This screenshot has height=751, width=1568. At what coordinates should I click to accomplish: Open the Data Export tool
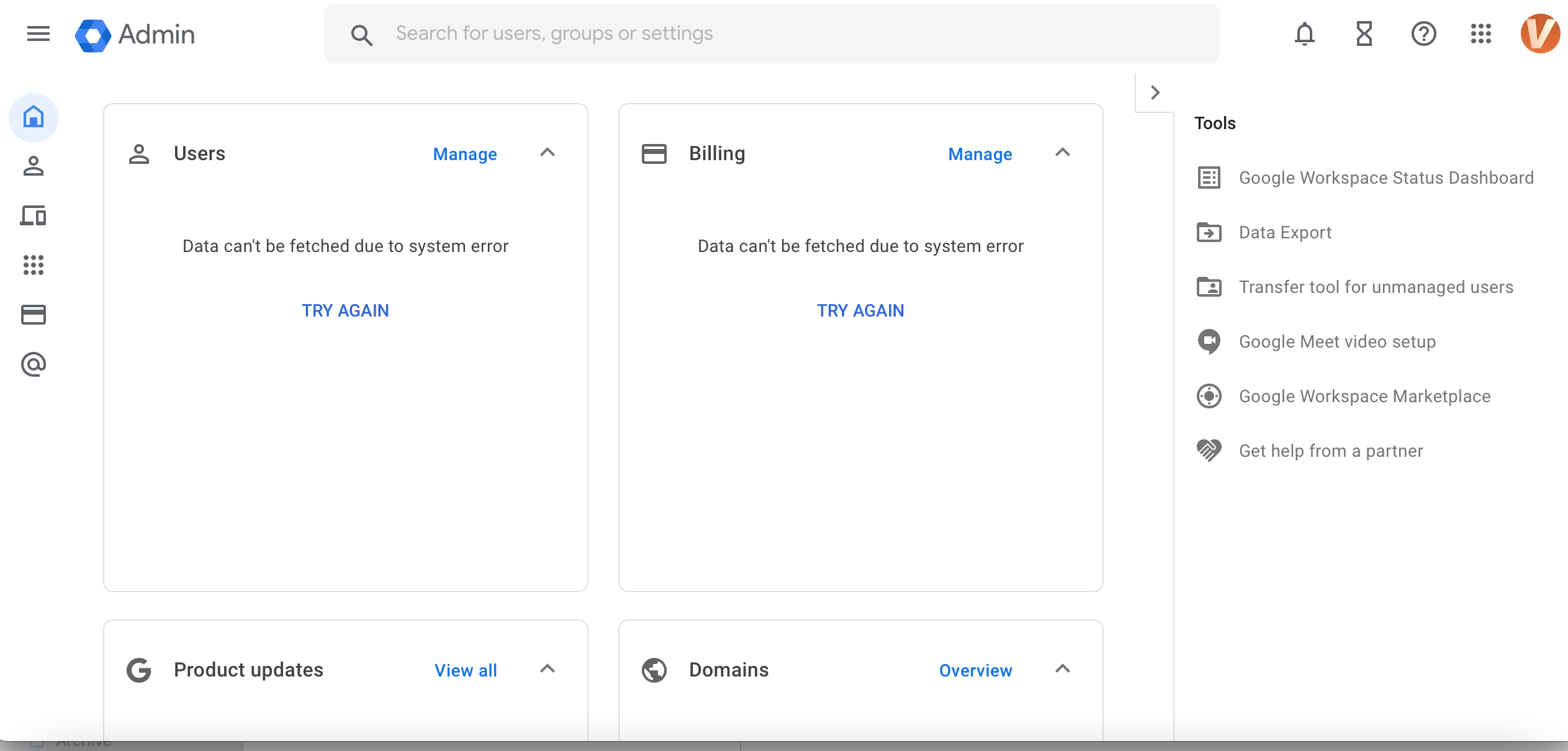(1285, 232)
